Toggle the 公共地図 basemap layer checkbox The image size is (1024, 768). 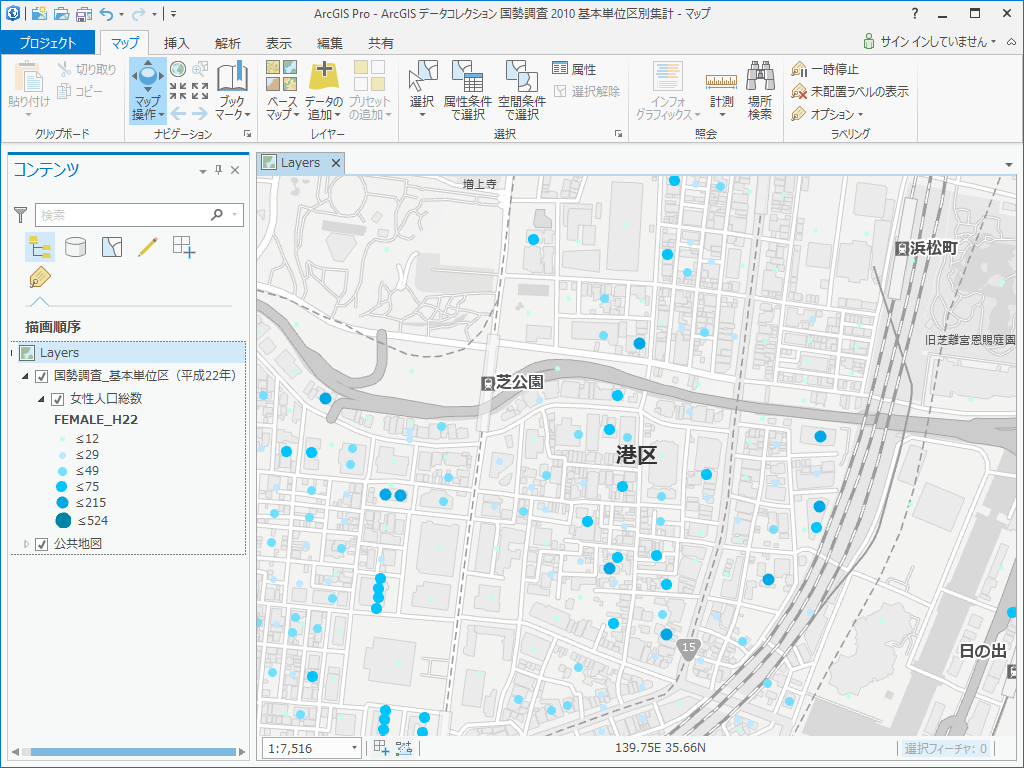coord(42,544)
